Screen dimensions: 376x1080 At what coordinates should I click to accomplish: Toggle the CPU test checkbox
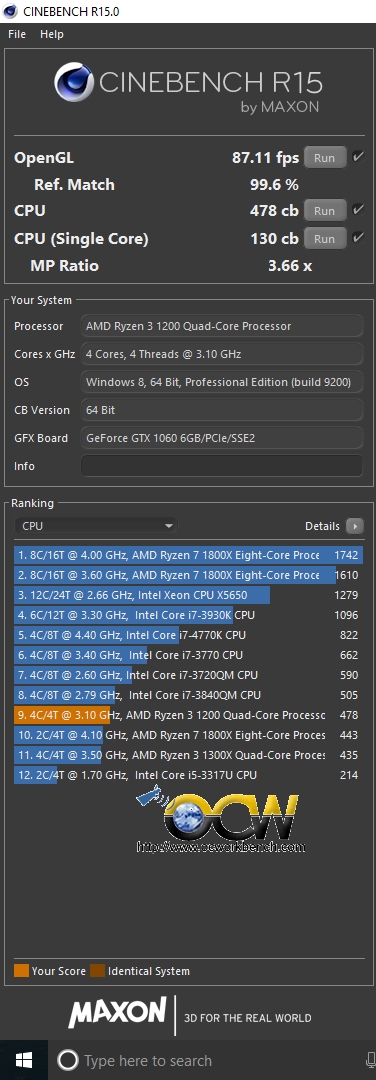[x=358, y=210]
